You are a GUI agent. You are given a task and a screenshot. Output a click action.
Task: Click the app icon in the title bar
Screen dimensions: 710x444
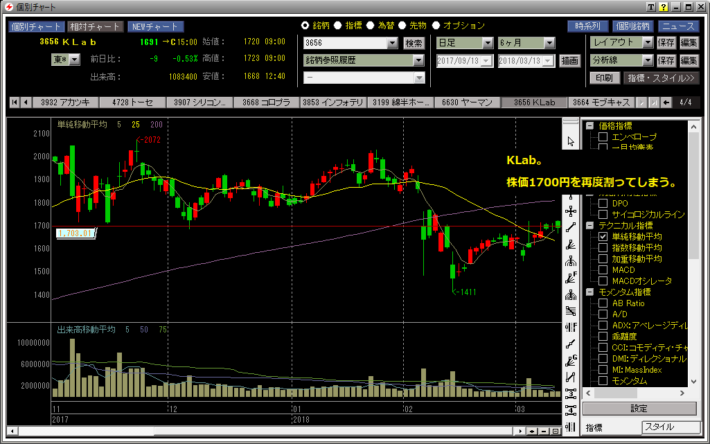click(8, 7)
